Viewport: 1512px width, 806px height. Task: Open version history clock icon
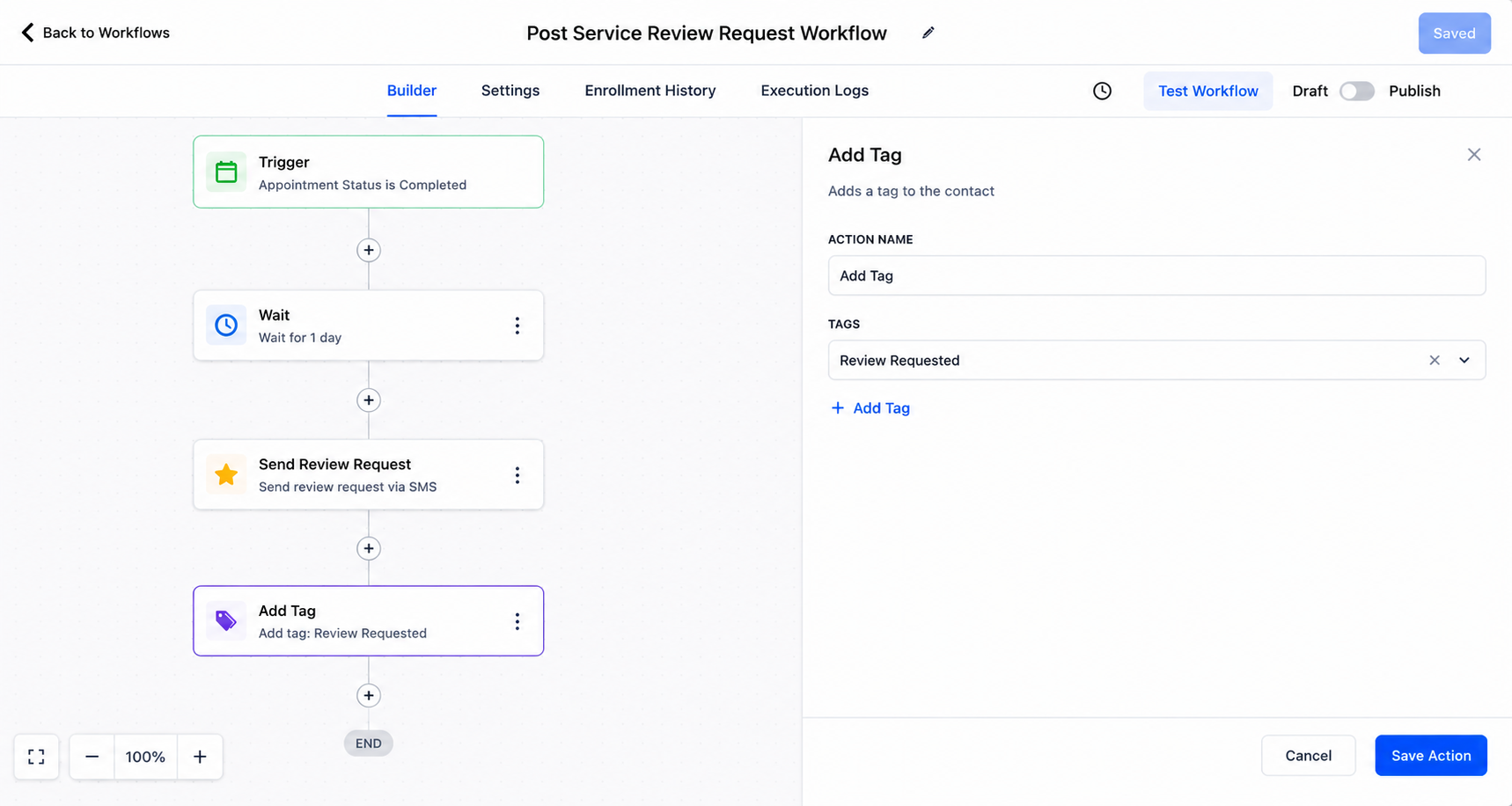point(1102,91)
